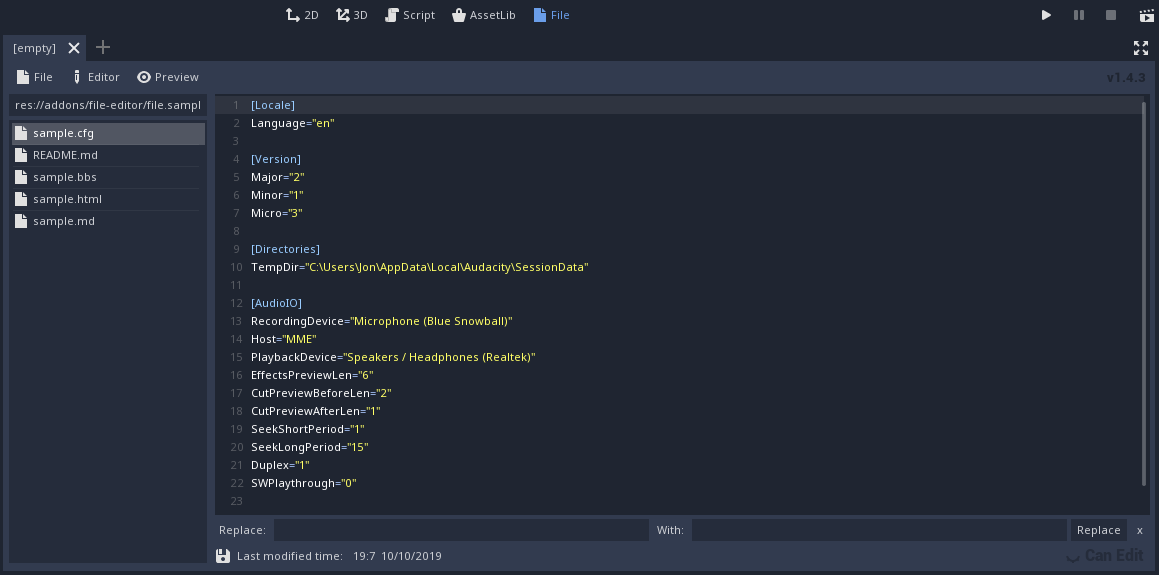Viewport: 1159px width, 575px height.
Task: Select the [empty] scene tab
Action: 35,48
